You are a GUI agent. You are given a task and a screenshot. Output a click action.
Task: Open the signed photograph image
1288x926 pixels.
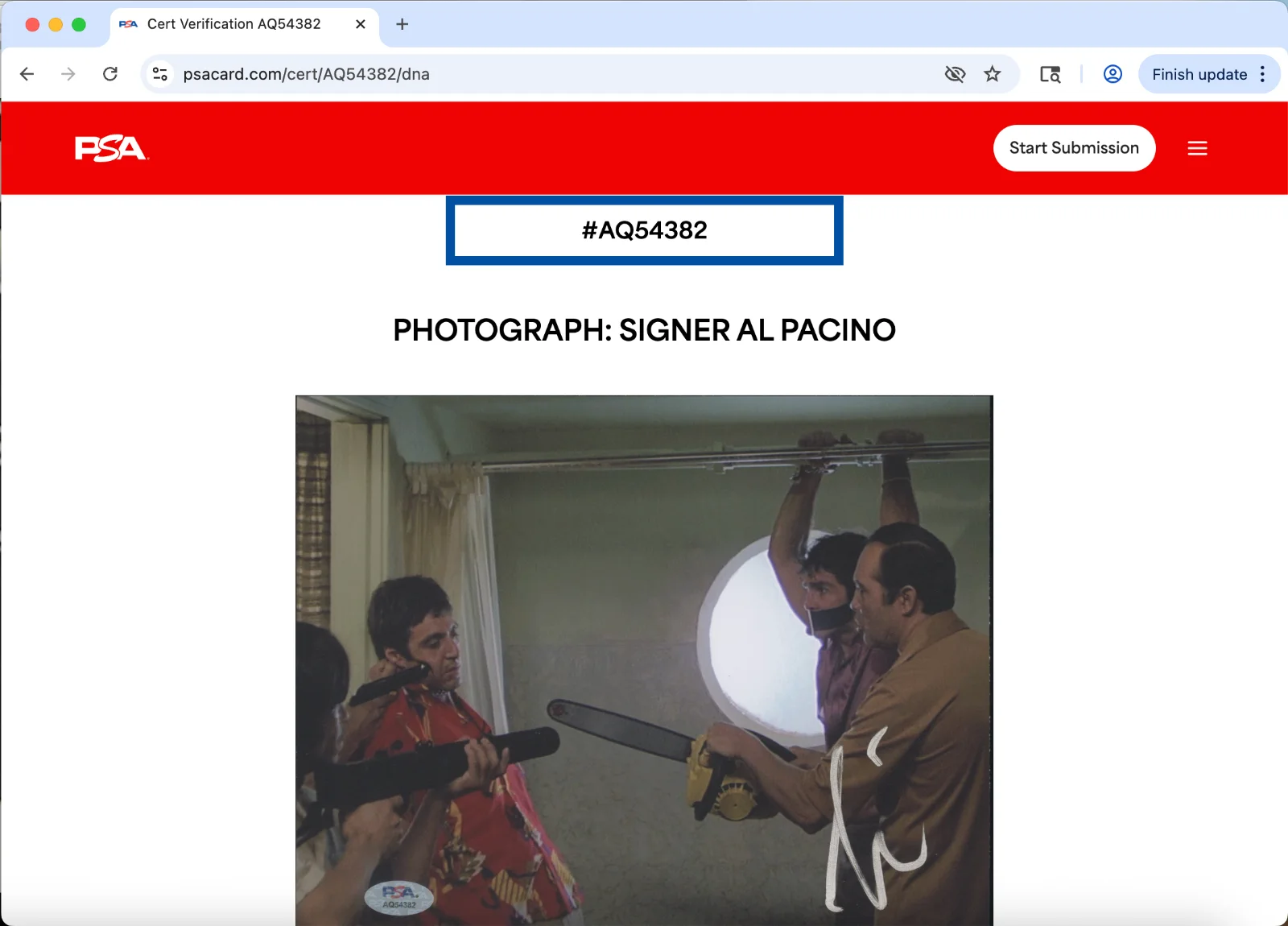click(644, 660)
